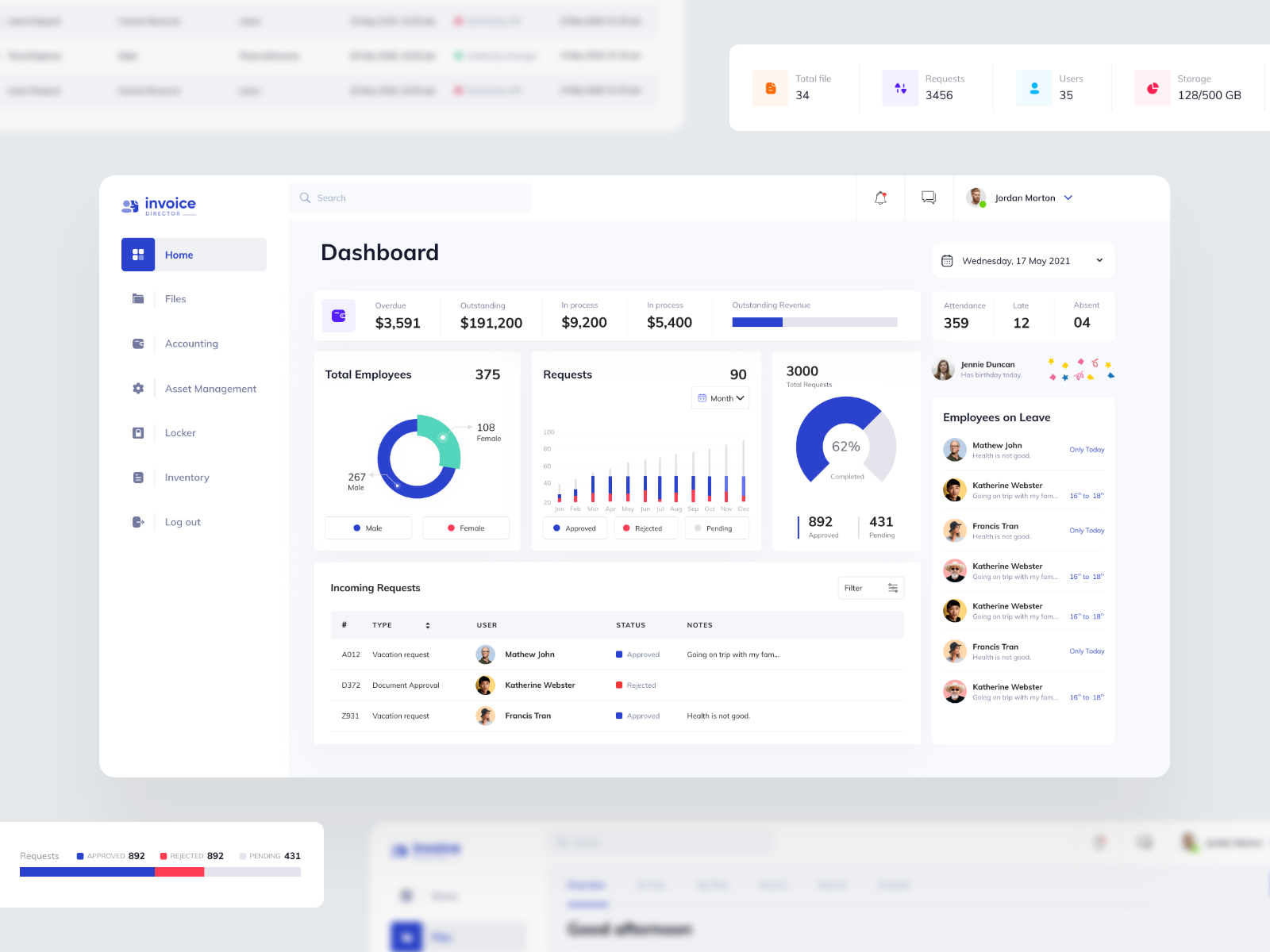Click the notification bell icon

click(x=880, y=198)
